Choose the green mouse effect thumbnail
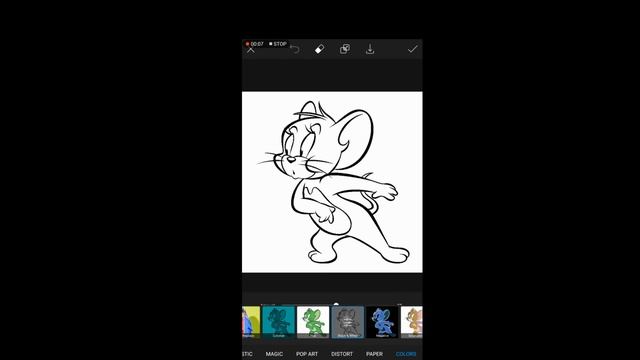This screenshot has height=360, width=640. click(x=313, y=322)
